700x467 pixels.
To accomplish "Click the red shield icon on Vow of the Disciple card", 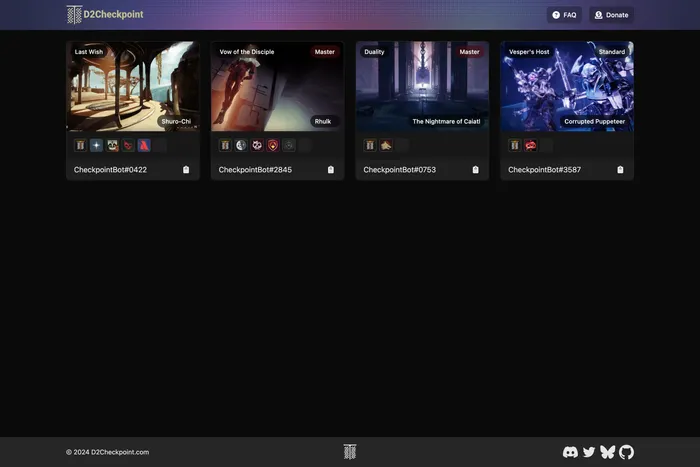I will coord(273,145).
